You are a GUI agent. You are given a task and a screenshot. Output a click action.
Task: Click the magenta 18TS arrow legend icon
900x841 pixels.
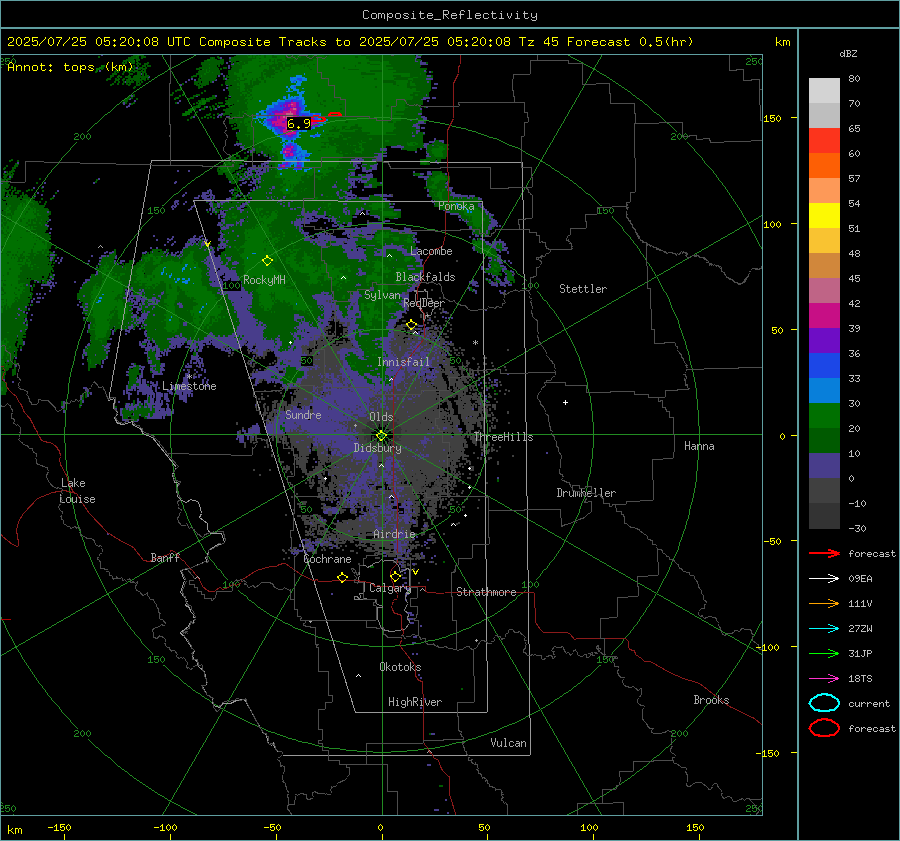(824, 679)
